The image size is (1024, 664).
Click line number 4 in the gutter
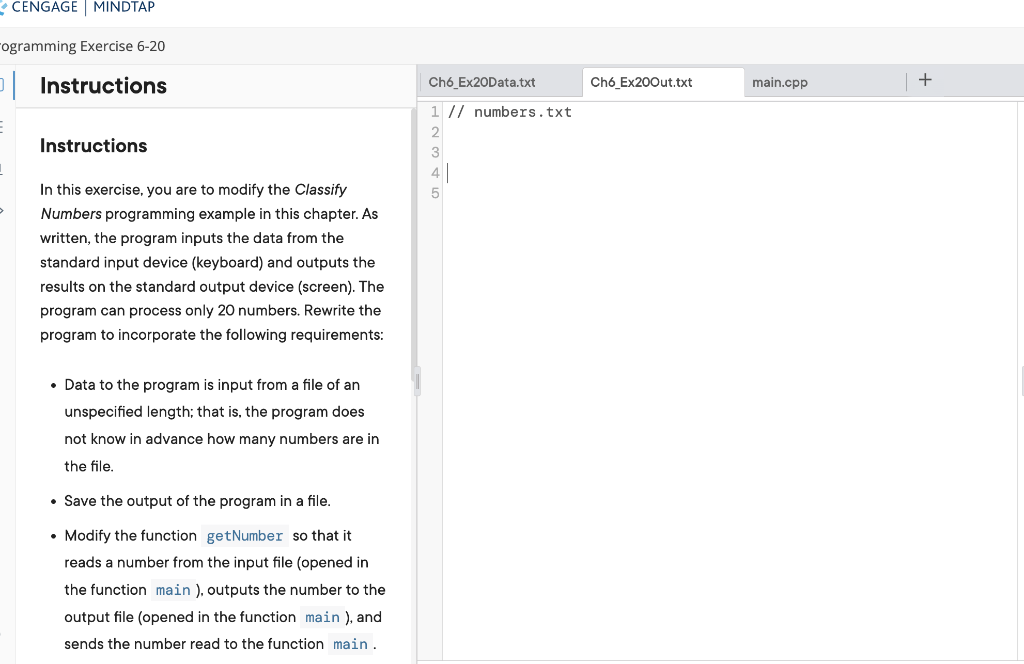click(435, 173)
